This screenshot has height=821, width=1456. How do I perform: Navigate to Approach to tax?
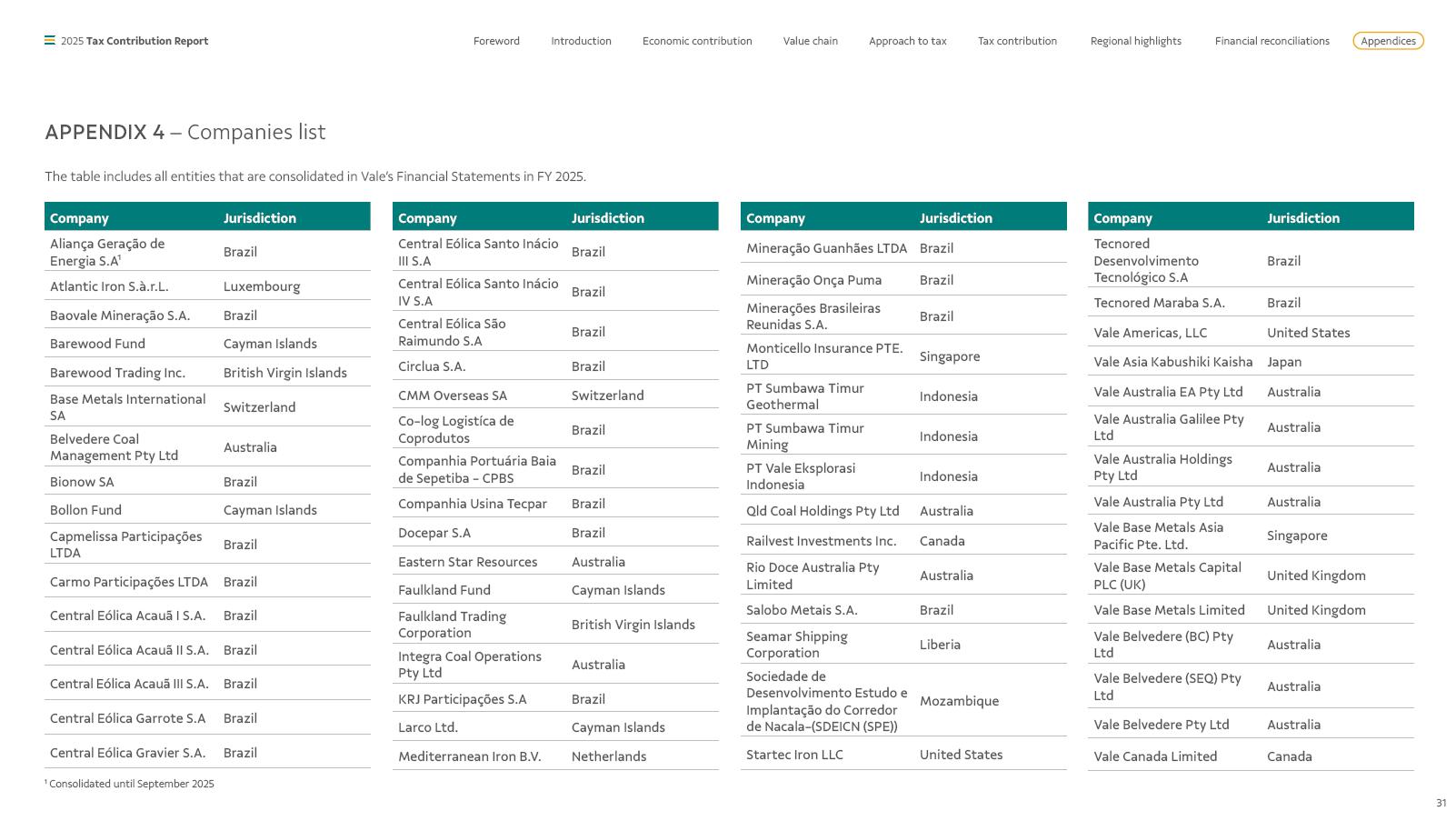point(907,41)
